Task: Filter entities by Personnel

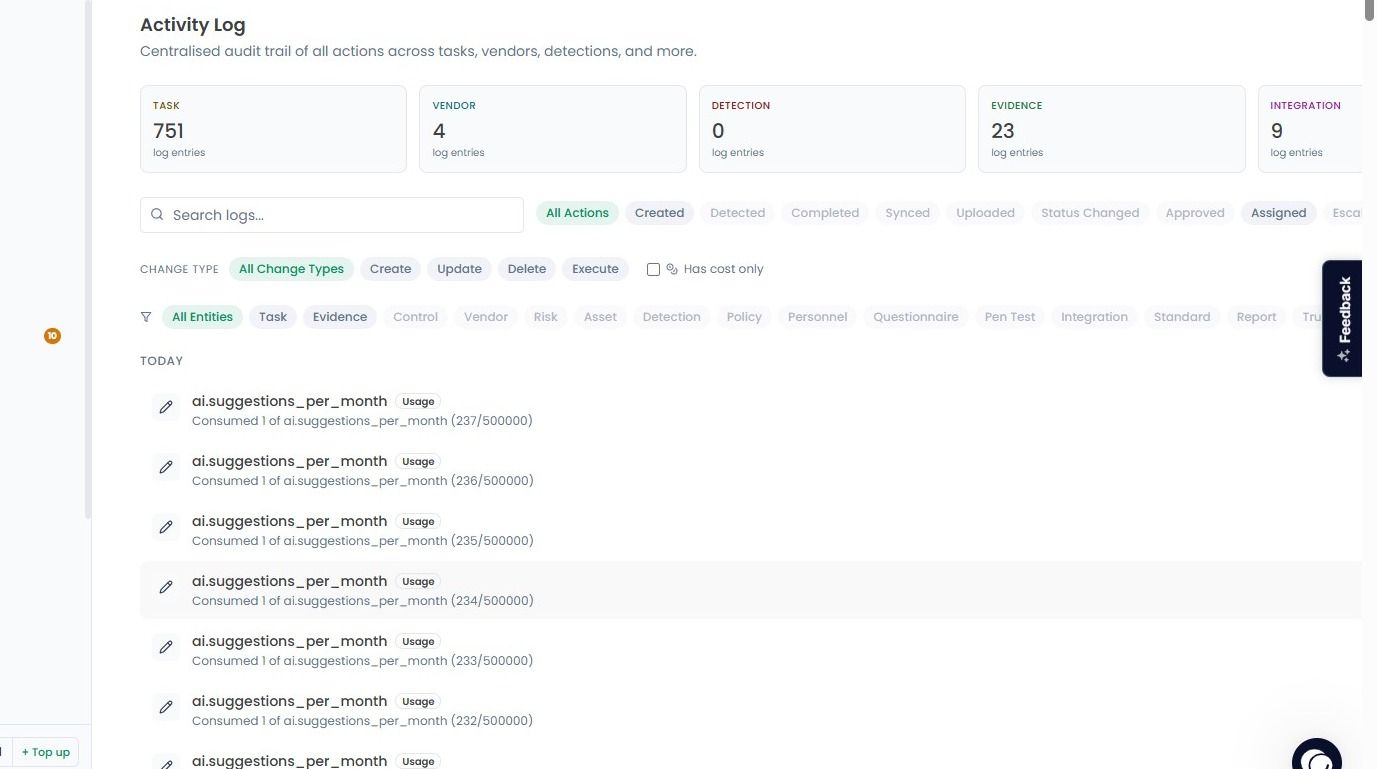Action: 817,317
